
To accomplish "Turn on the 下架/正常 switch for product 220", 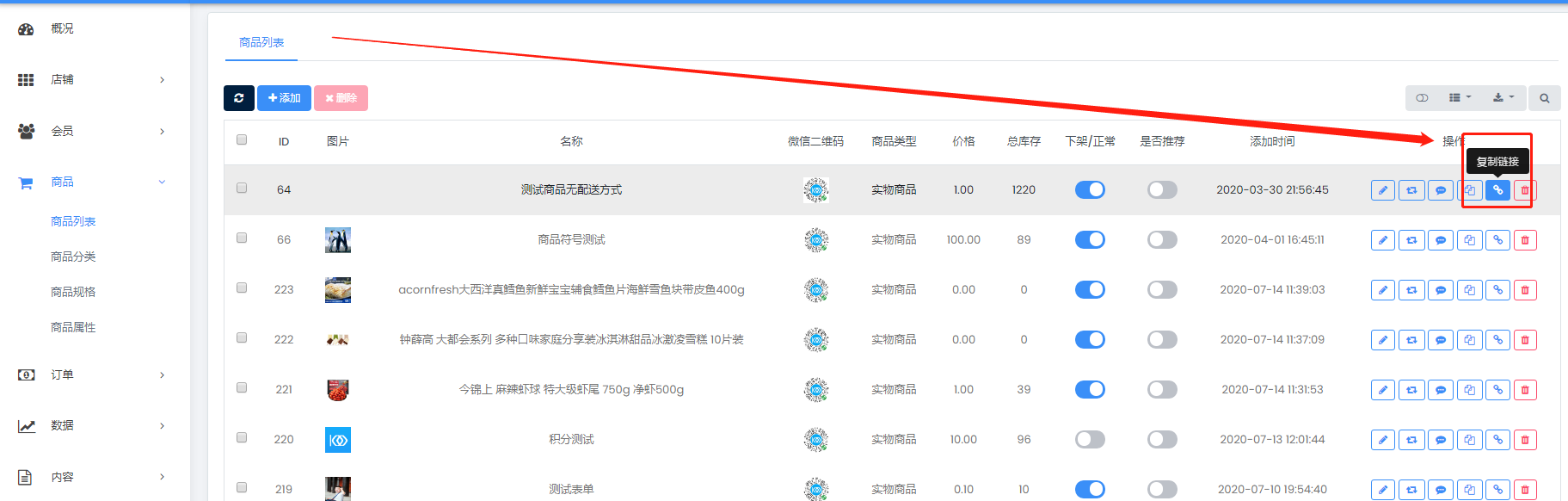I will point(1090,440).
